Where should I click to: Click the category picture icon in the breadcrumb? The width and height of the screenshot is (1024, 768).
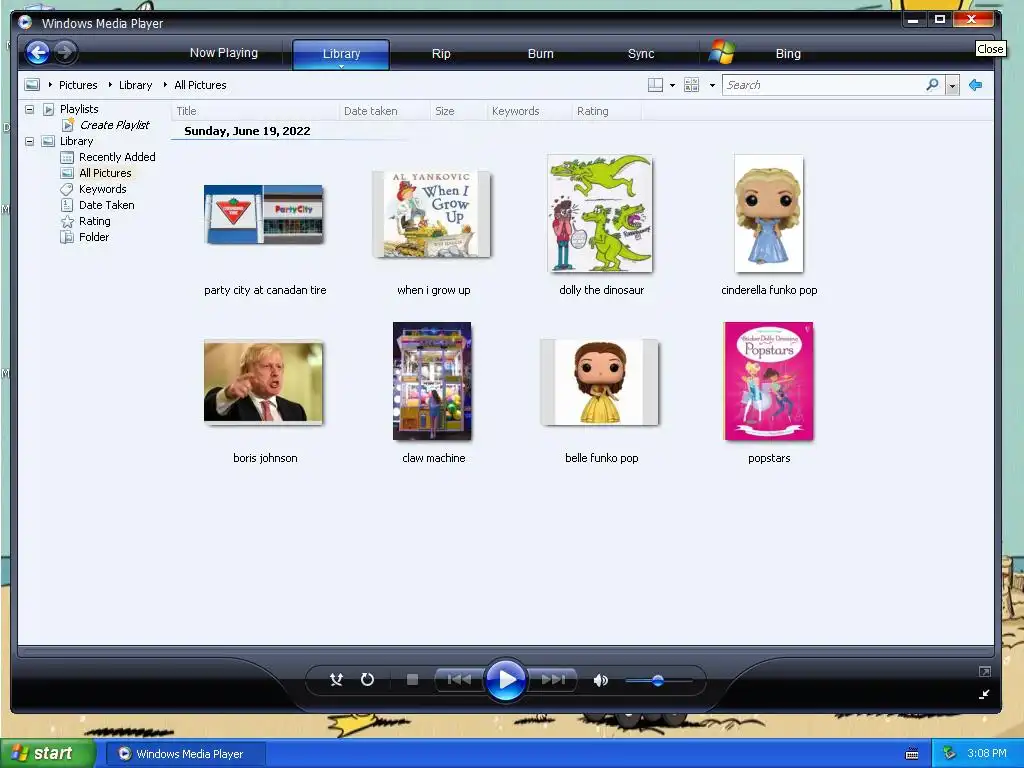tap(32, 85)
